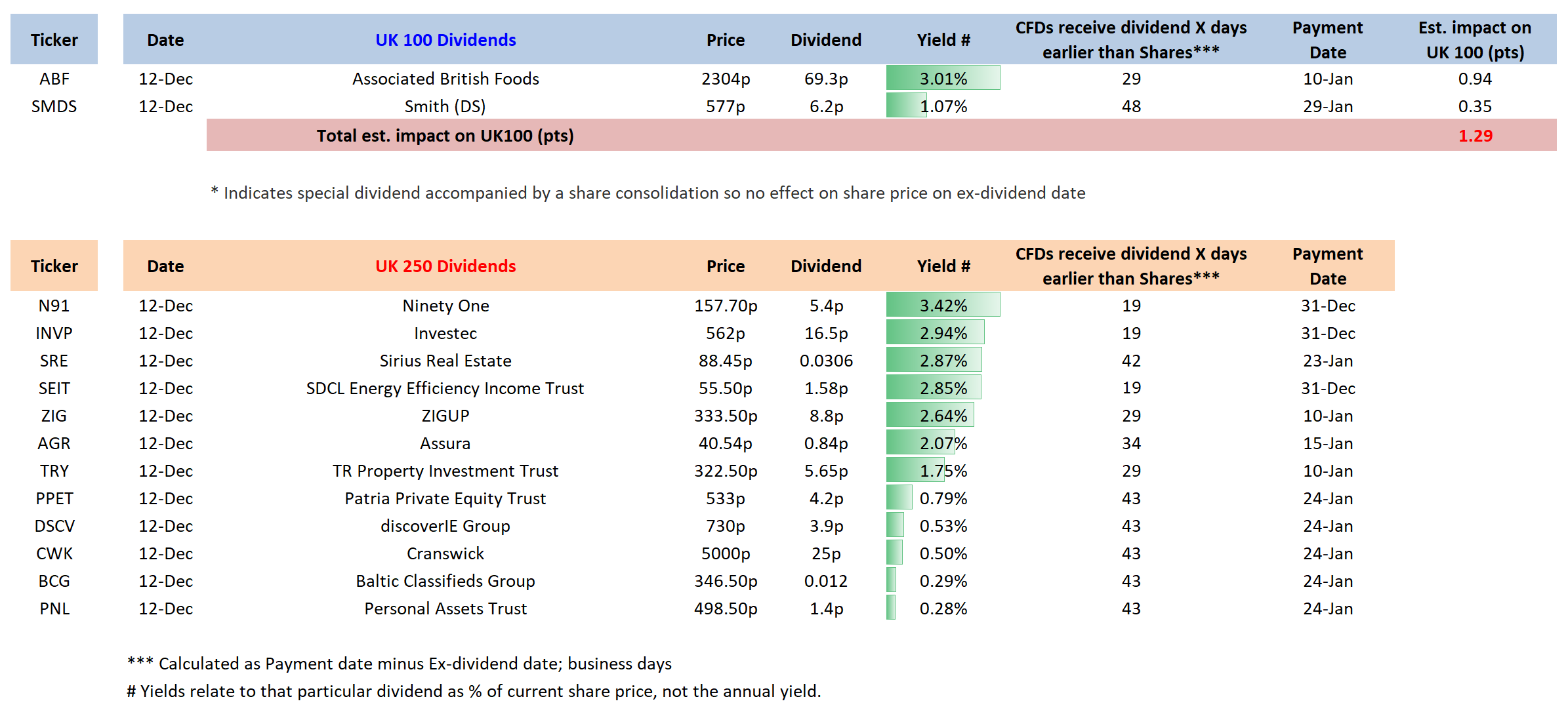The width and height of the screenshot is (1568, 716).
Task: Click the 0.94 estimated impact value
Action: 1475,79
